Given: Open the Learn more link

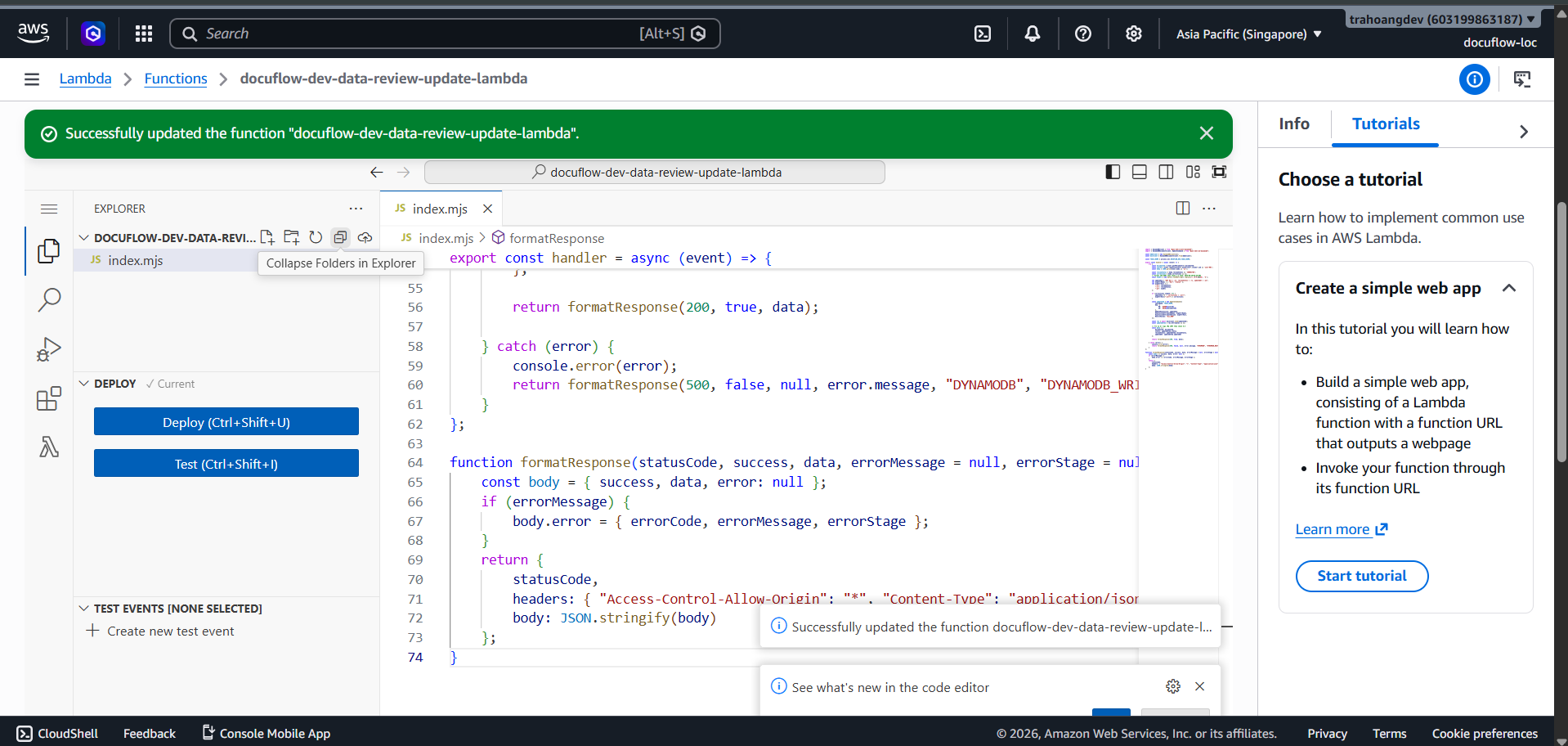Looking at the screenshot, I should (1342, 529).
